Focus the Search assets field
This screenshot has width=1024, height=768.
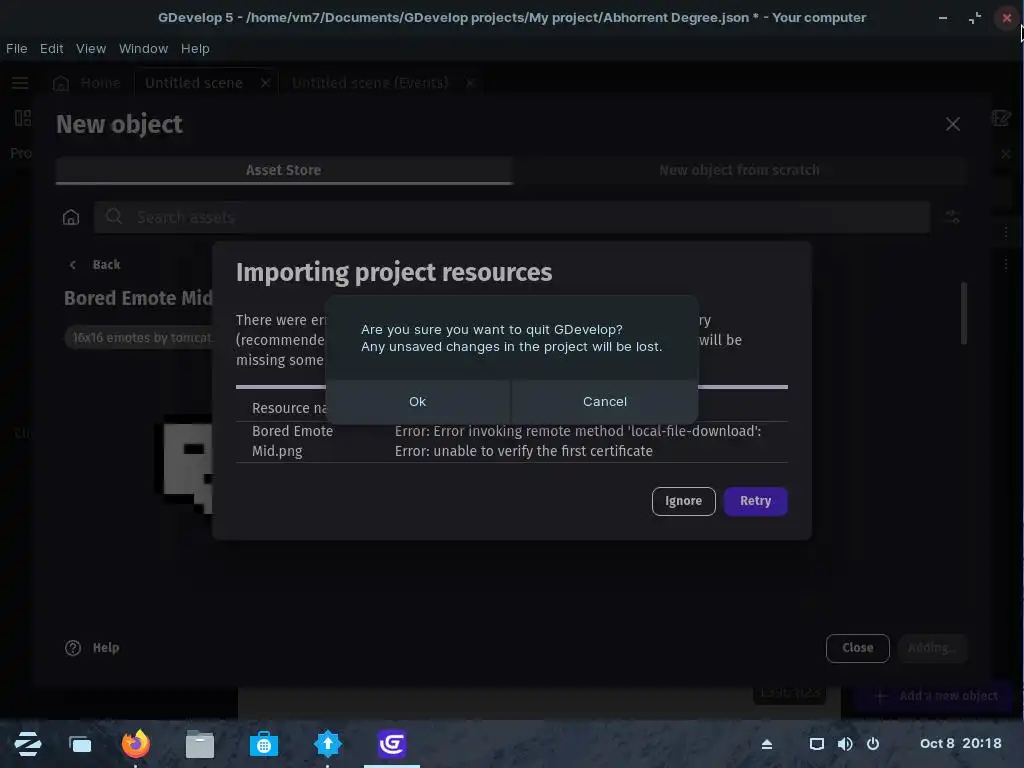click(x=512, y=217)
